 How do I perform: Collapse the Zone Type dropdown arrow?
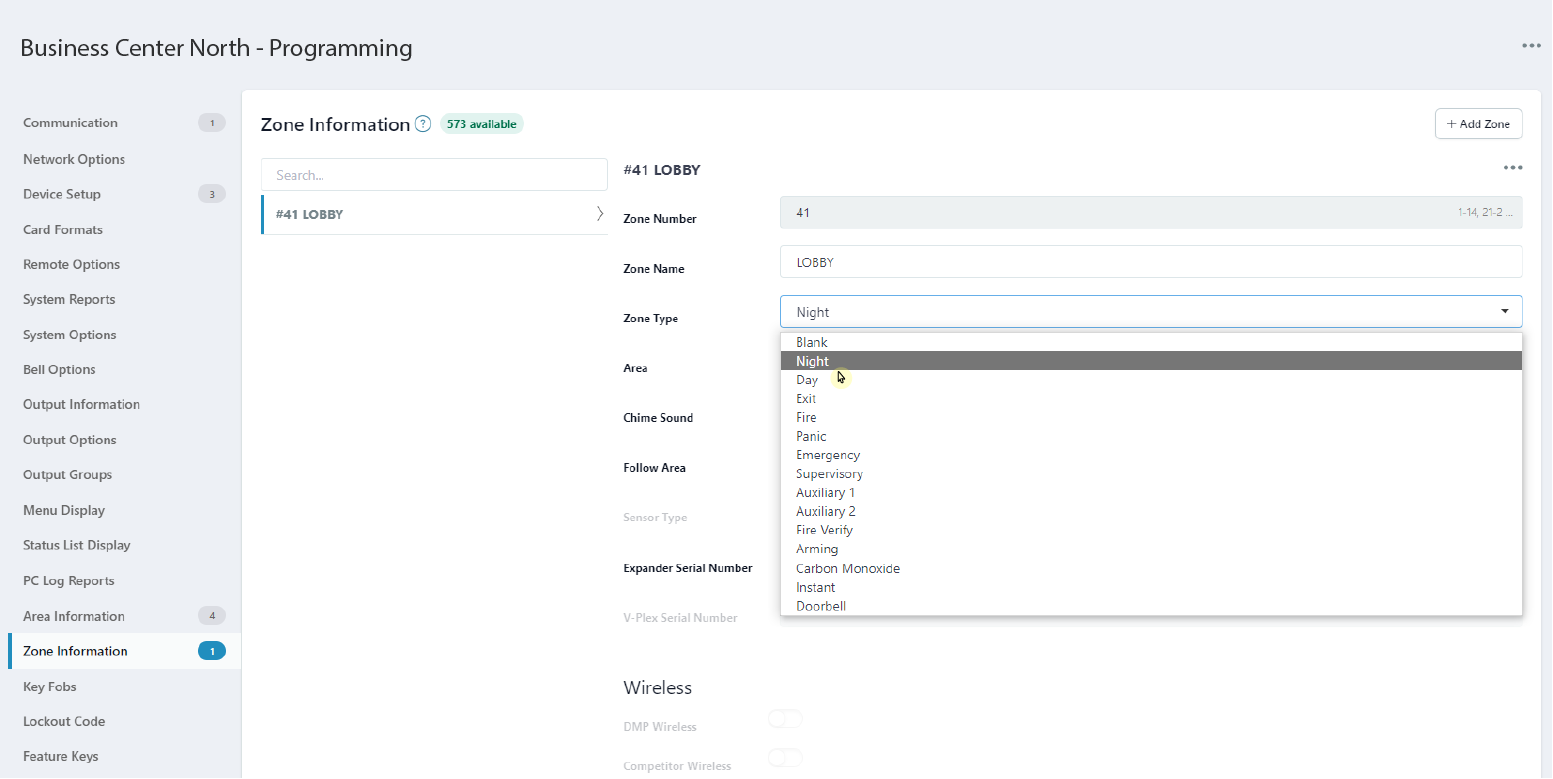(1504, 312)
